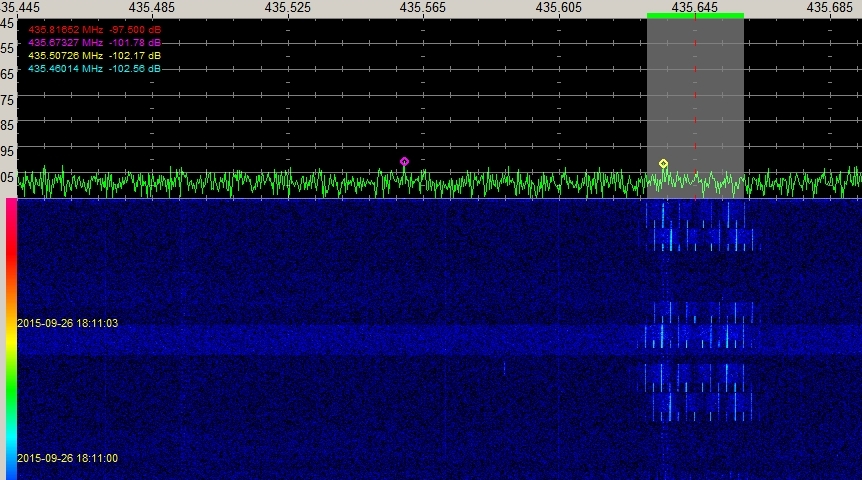This screenshot has width=862, height=480.
Task: Click the 435.605 frequency axis label
Action: pyautogui.click(x=558, y=7)
